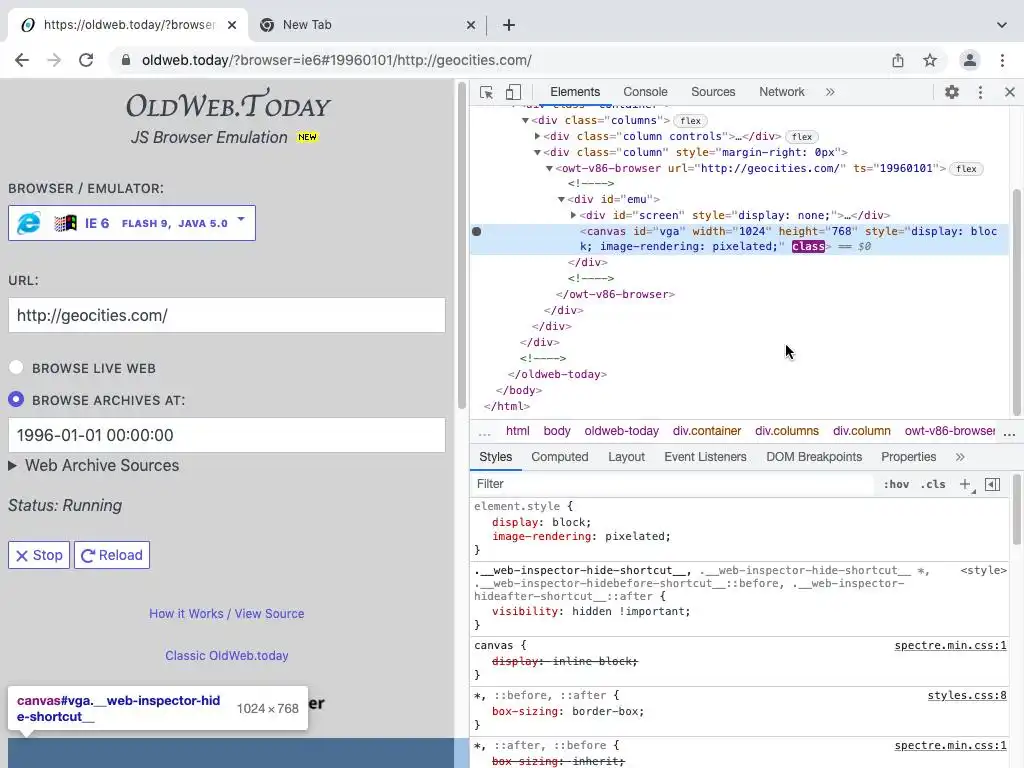Screen dimensions: 1024x768
Task: Switch to the Layout tab
Action: (x=626, y=457)
